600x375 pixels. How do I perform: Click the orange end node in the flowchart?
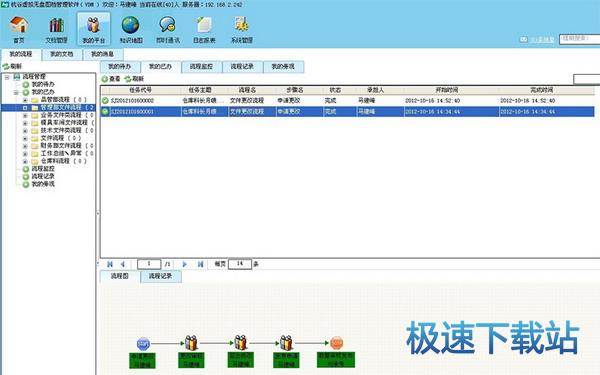pos(336,343)
